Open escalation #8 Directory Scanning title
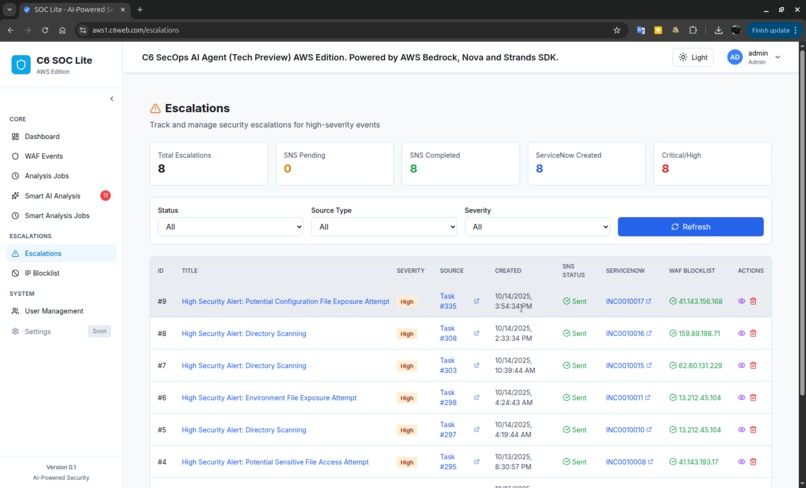The image size is (806, 488). click(x=244, y=333)
